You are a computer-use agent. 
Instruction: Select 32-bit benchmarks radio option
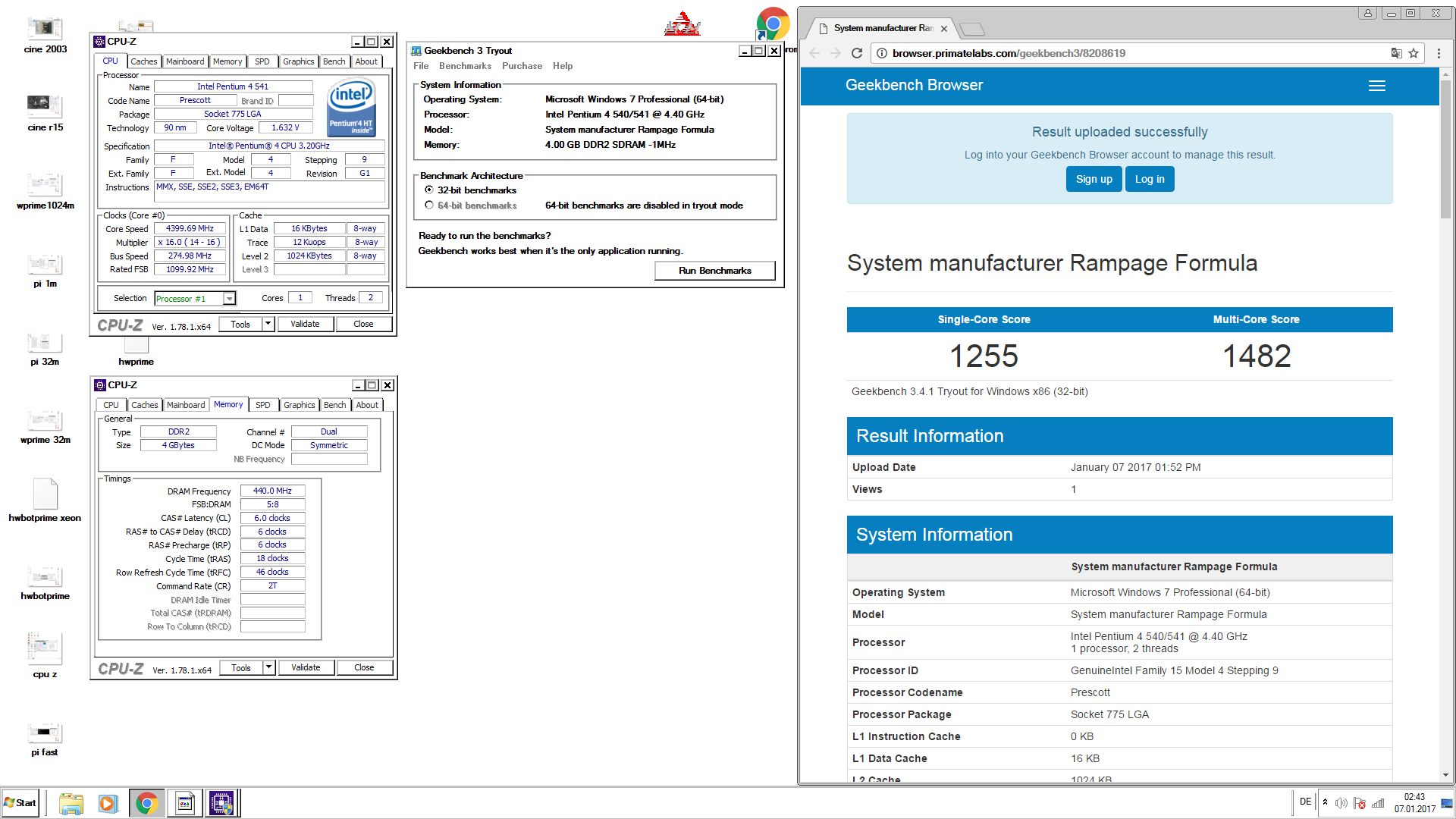tap(429, 190)
